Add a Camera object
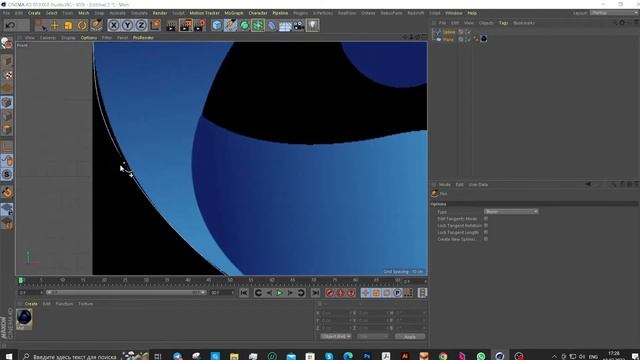Image resolution: width=640 pixels, height=360 pixels. (x=299, y=25)
